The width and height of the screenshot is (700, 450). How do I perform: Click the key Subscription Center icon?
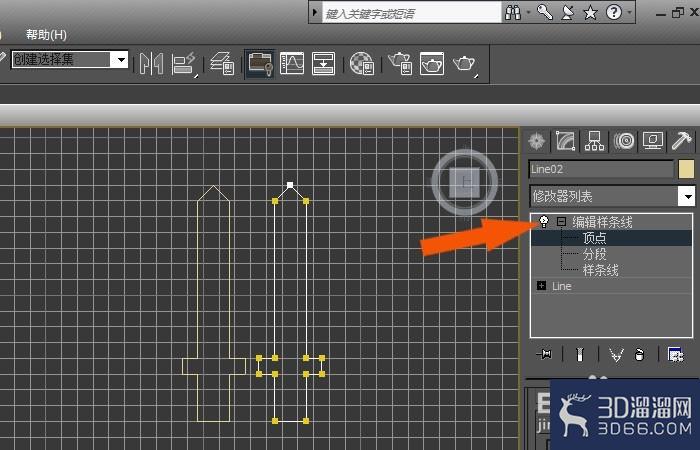click(x=545, y=12)
